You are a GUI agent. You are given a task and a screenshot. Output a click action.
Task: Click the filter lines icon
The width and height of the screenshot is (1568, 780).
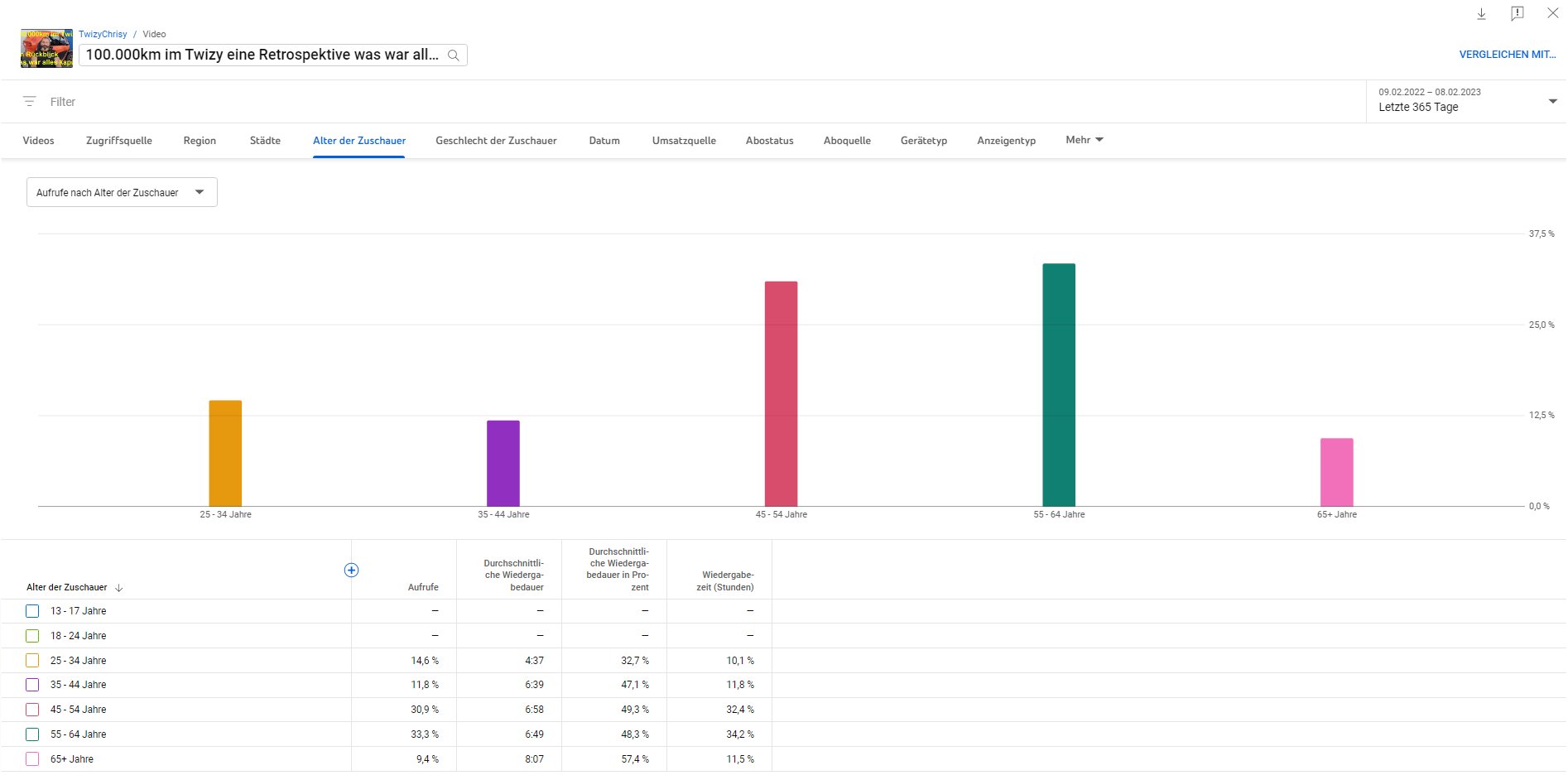[x=30, y=102]
